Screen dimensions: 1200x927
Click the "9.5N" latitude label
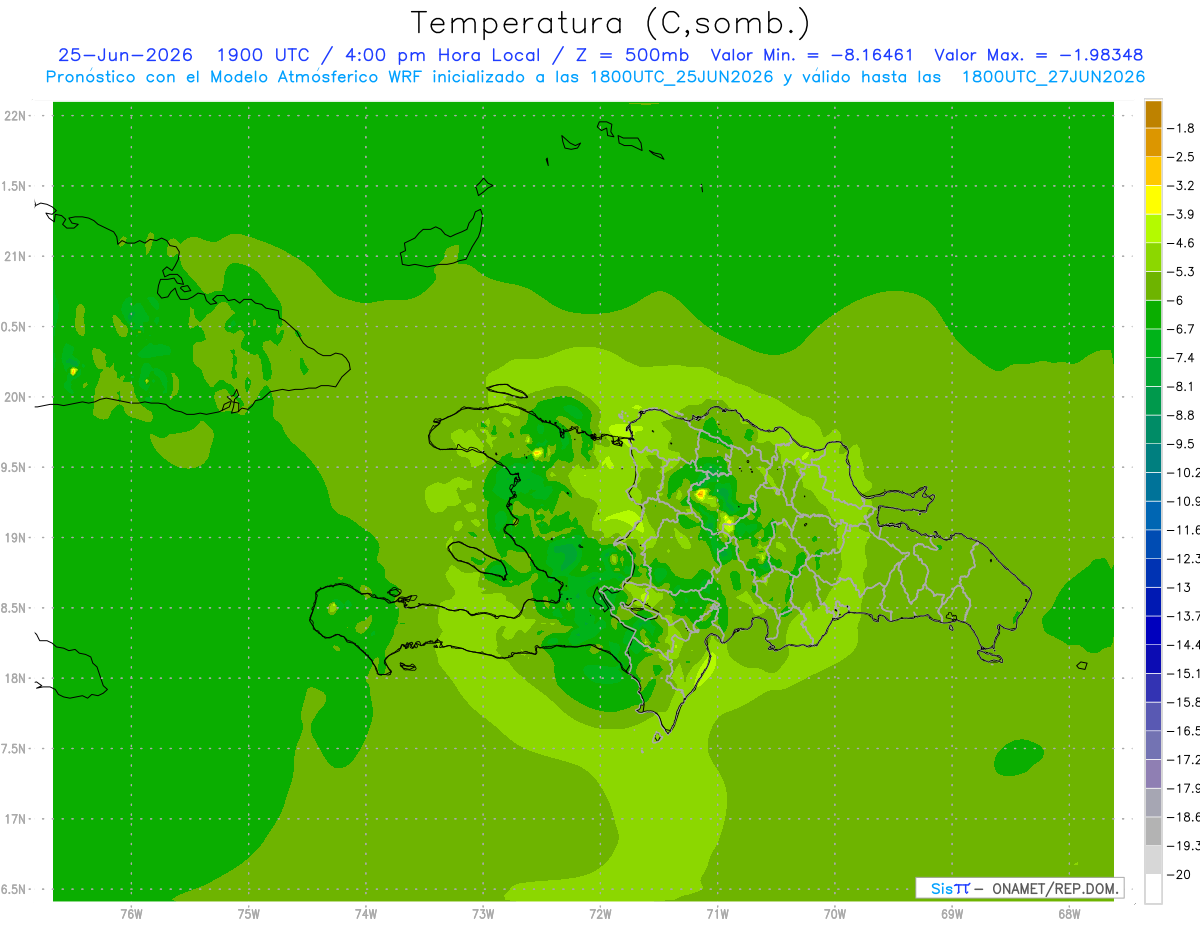tap(15, 467)
